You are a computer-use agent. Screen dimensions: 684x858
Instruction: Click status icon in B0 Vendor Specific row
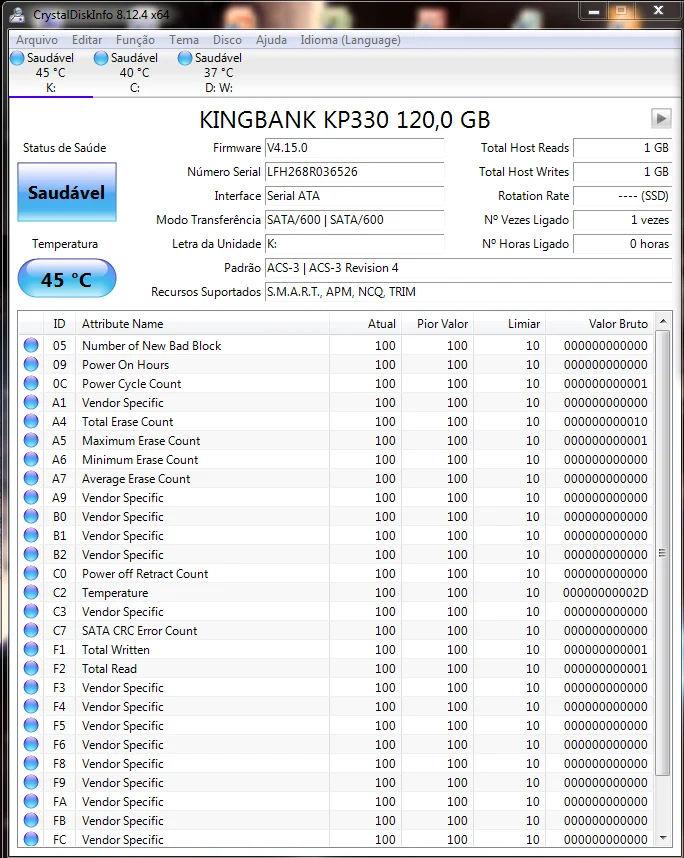click(x=31, y=516)
